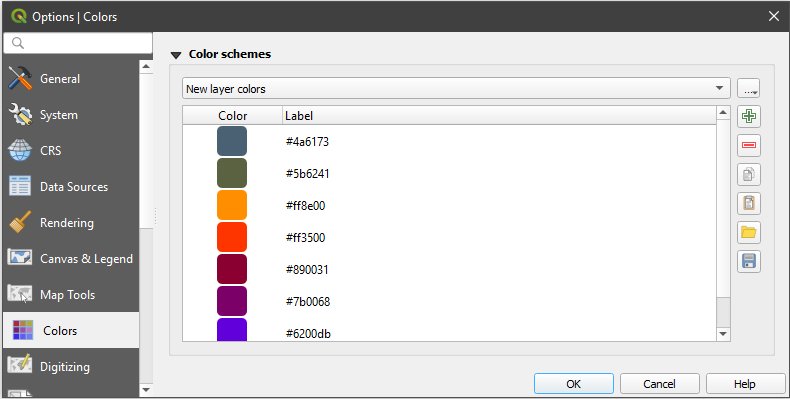Click the #4a6173 label text
Screen dimensions: 790x399
pyautogui.click(x=307, y=142)
